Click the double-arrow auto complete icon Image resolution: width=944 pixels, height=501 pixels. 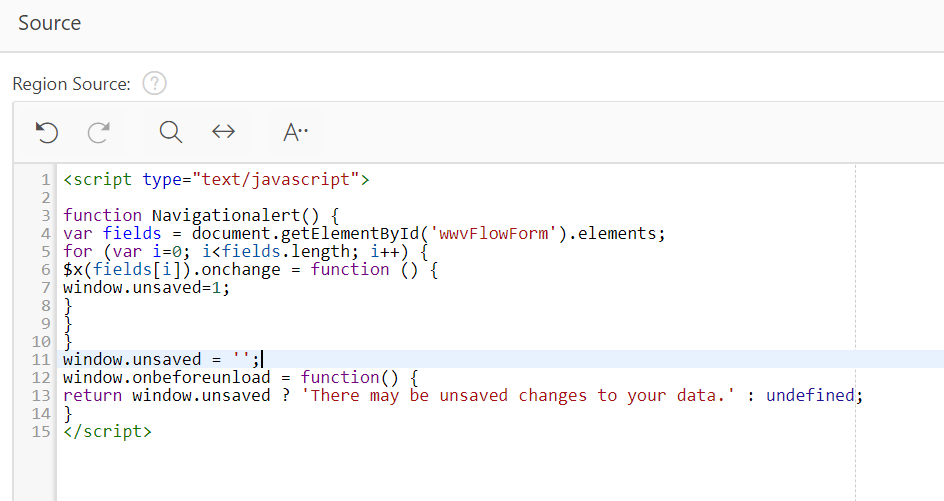223,131
